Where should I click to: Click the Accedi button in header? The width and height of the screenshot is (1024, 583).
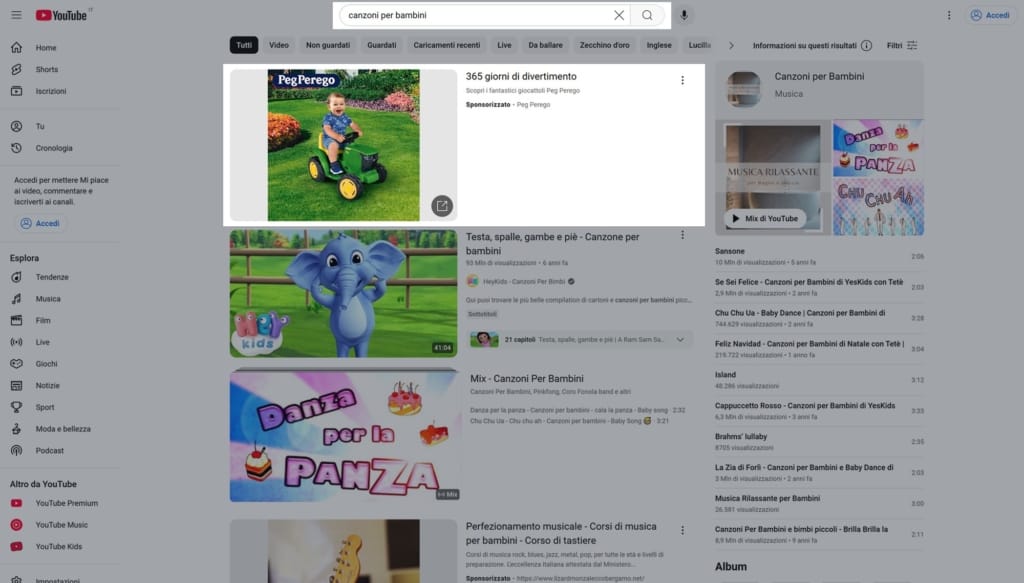[x=990, y=15]
